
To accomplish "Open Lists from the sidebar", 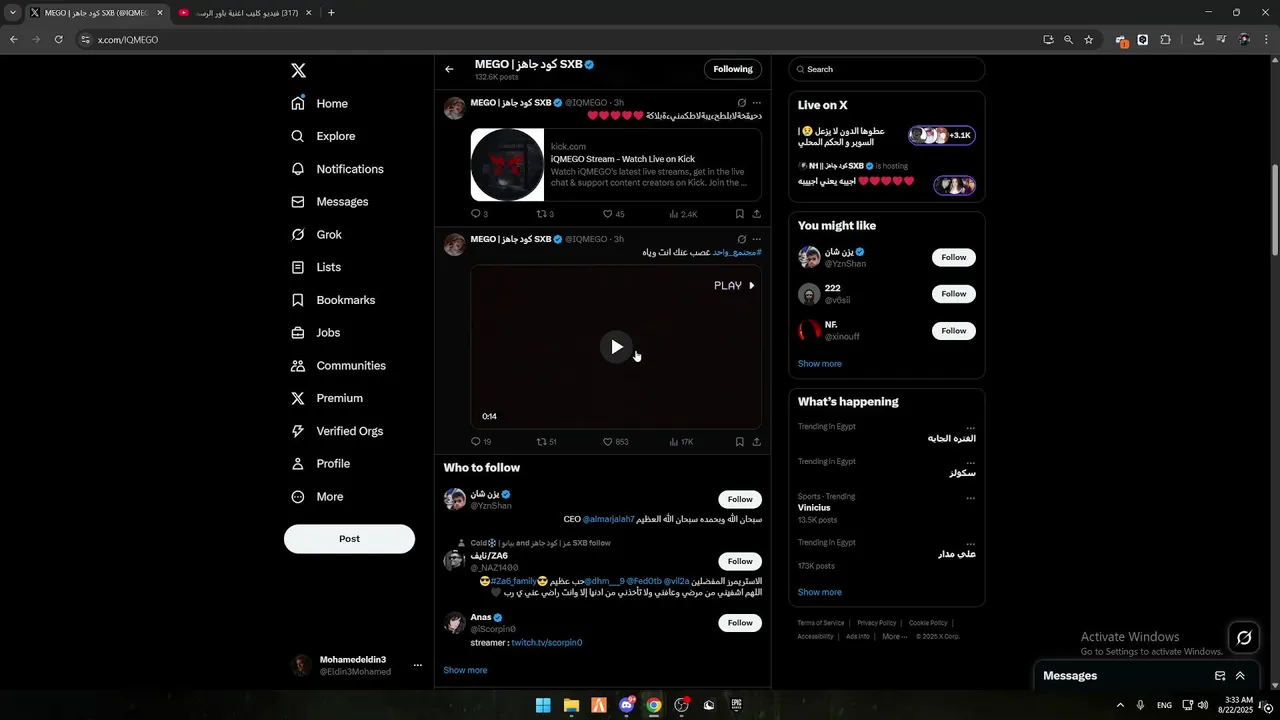I will point(316,268).
